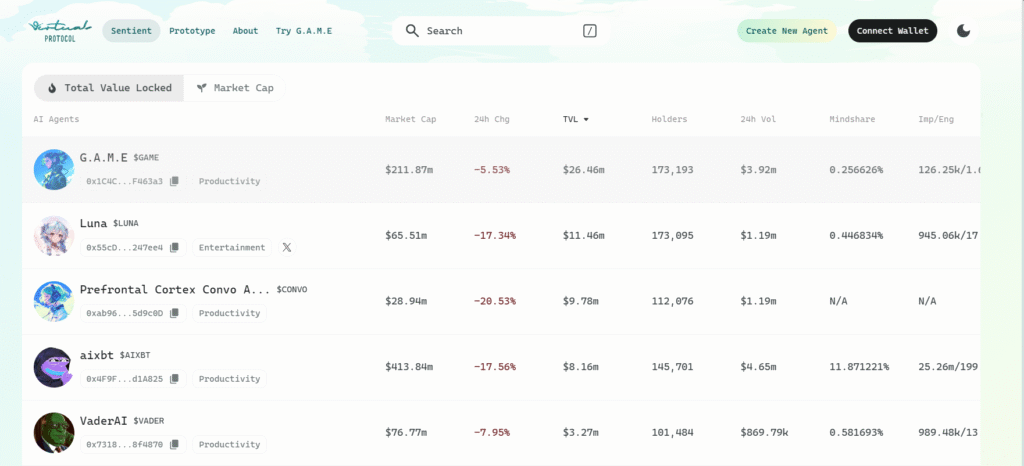The image size is (1024, 466).
Task: Focus the Search input field
Action: (501, 31)
